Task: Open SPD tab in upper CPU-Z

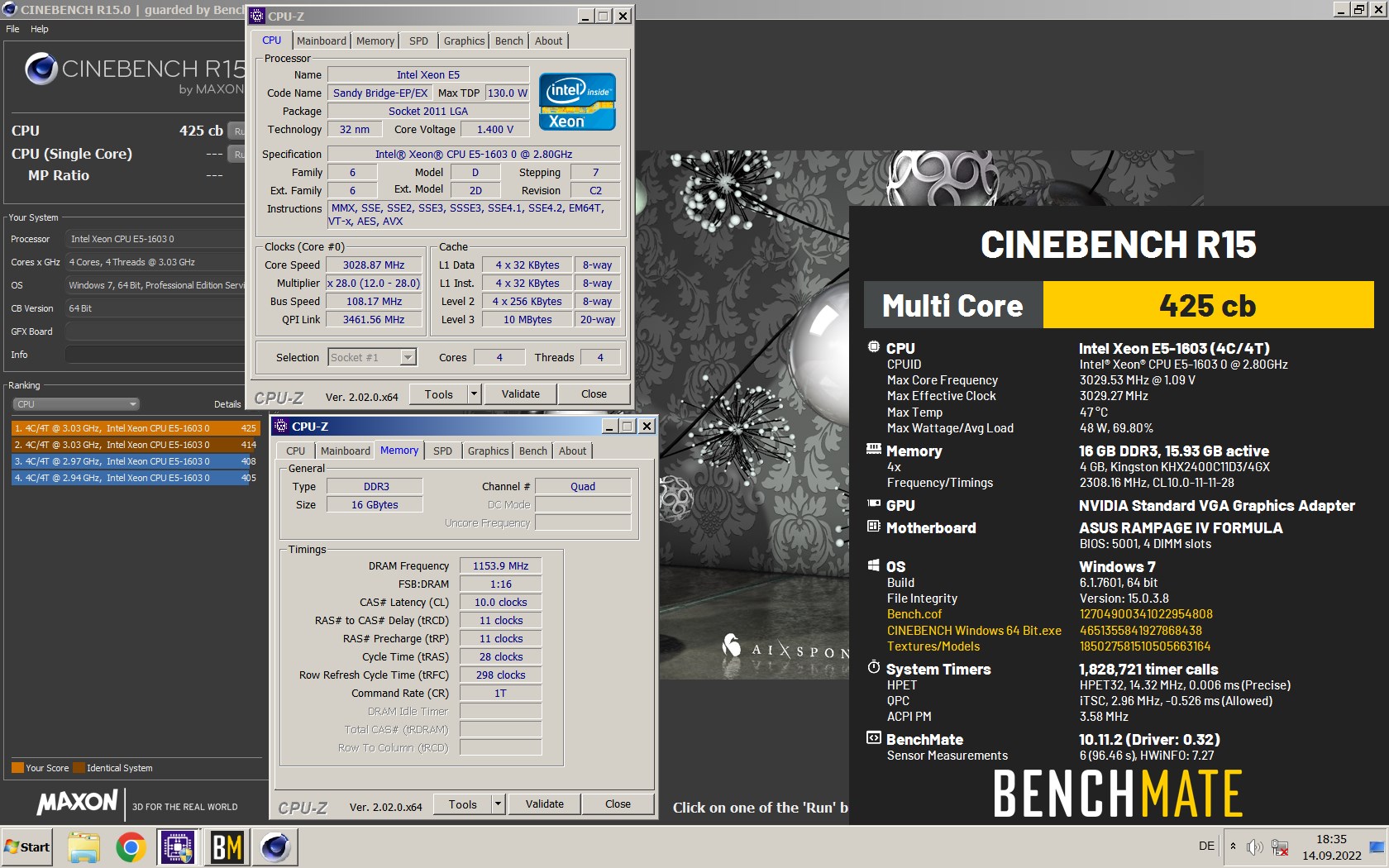Action: pos(419,41)
